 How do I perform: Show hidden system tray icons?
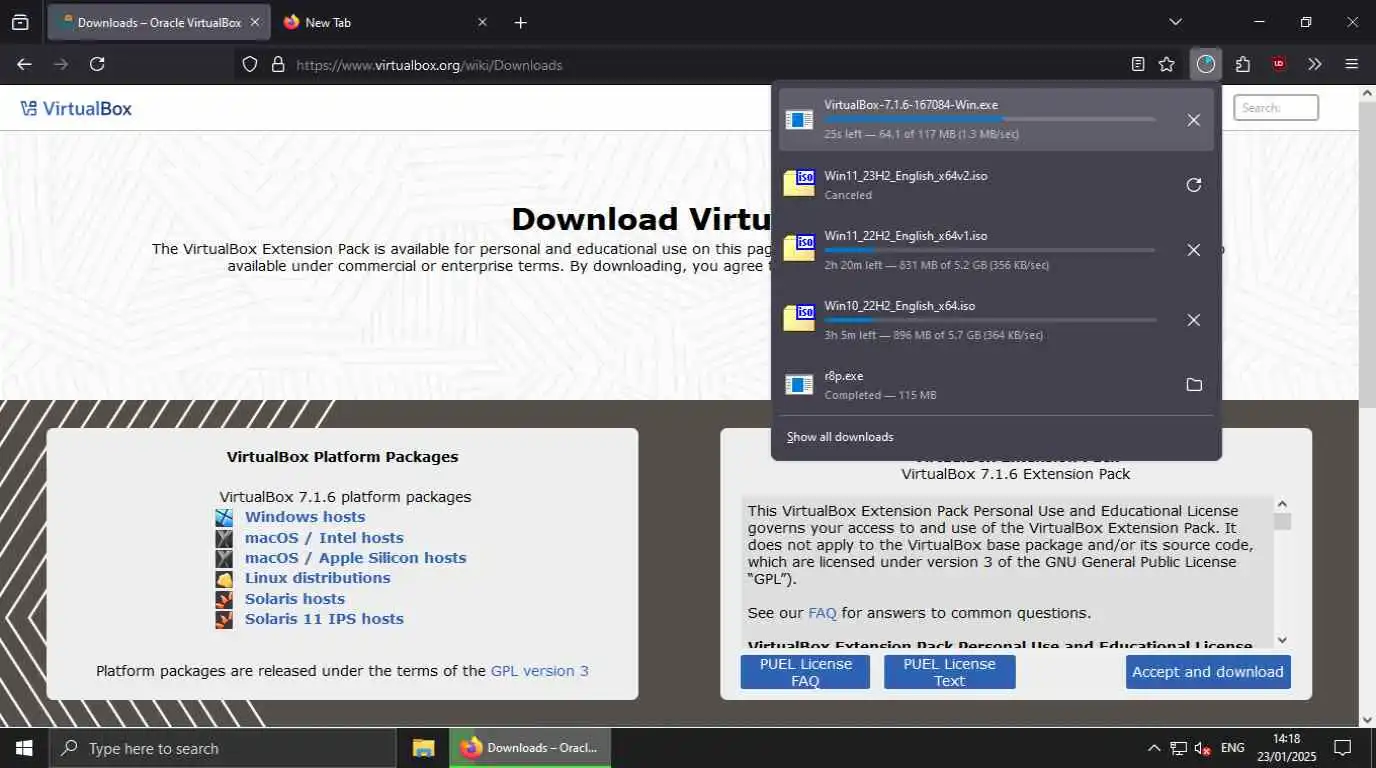point(1154,748)
